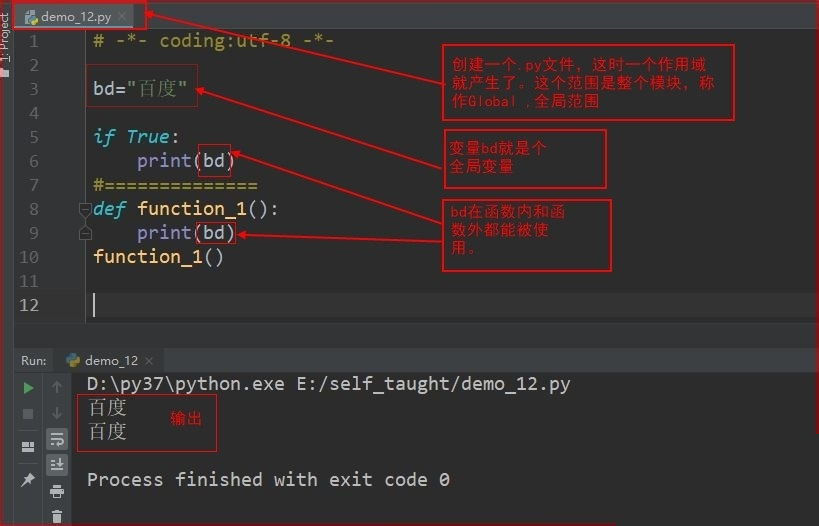
Task: Click the print output printer icon
Action: tap(57, 491)
